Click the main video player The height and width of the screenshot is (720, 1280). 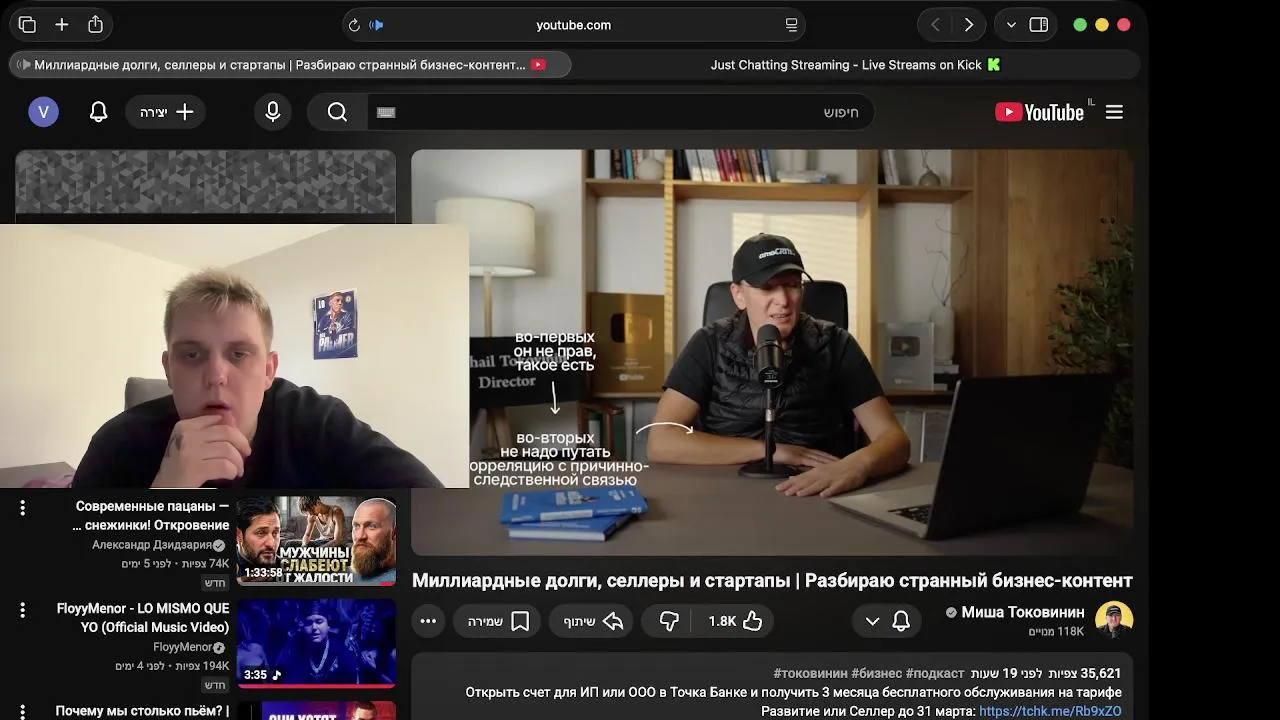[x=772, y=352]
